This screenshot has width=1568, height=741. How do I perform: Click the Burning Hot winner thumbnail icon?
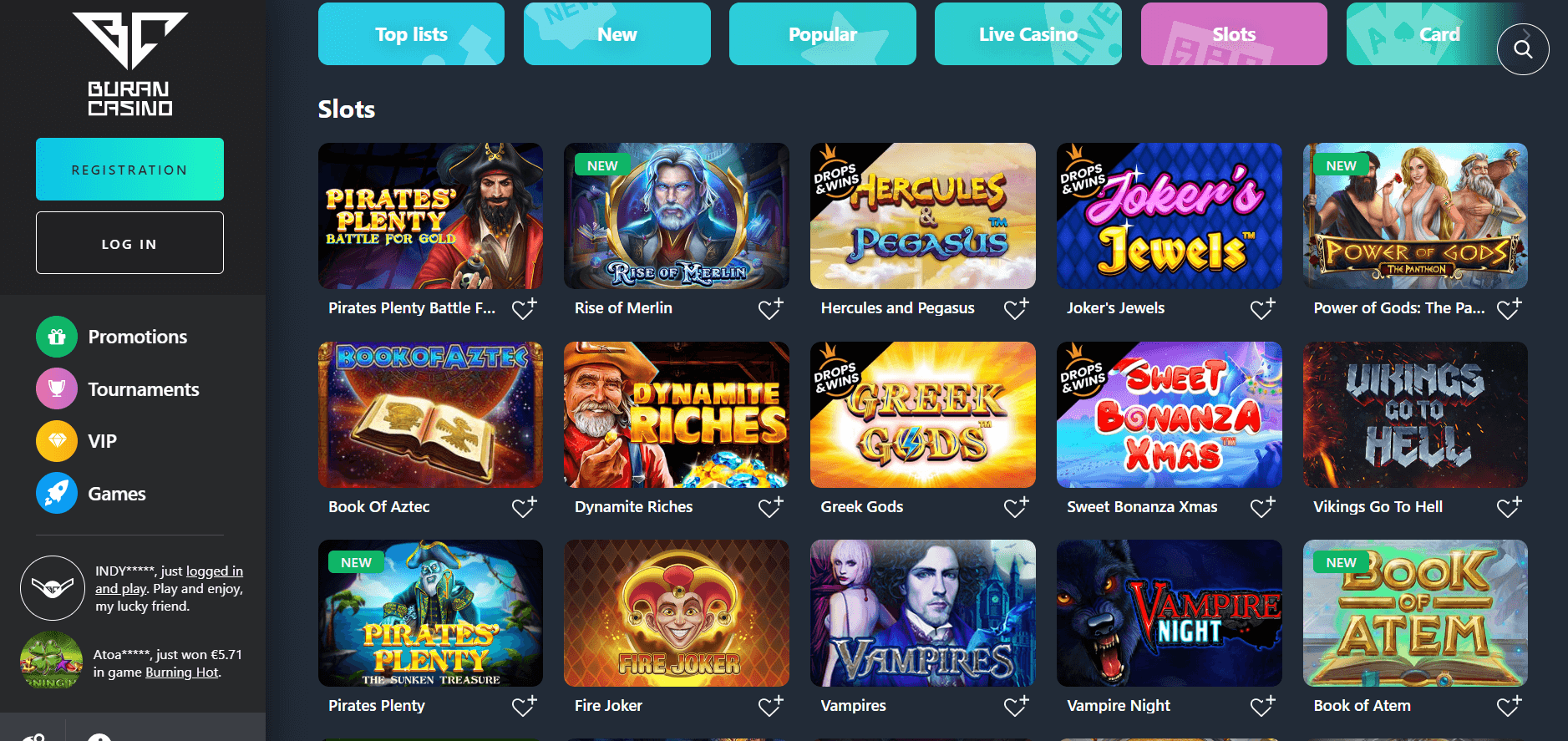(52, 660)
